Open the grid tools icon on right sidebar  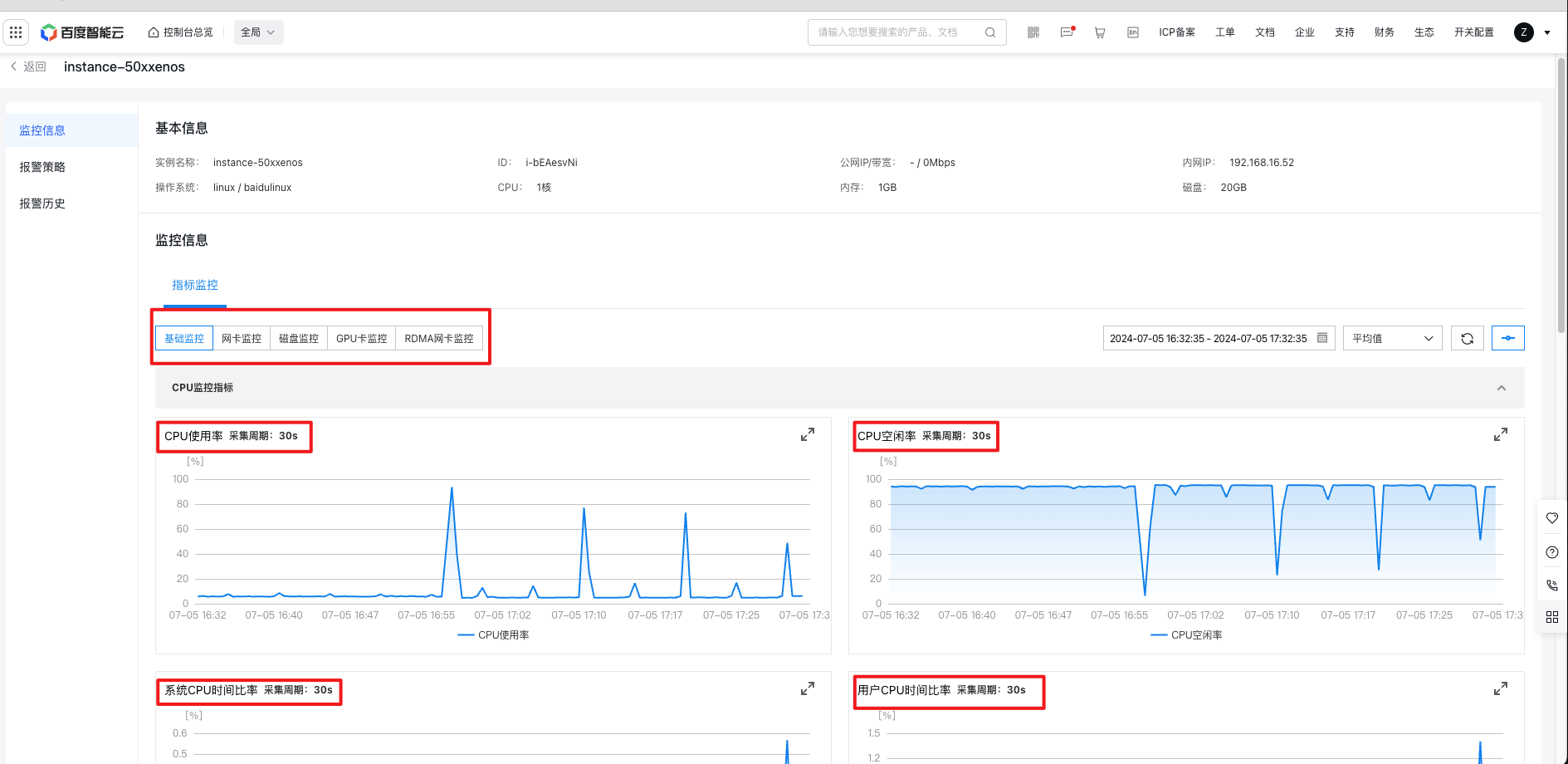click(1552, 617)
